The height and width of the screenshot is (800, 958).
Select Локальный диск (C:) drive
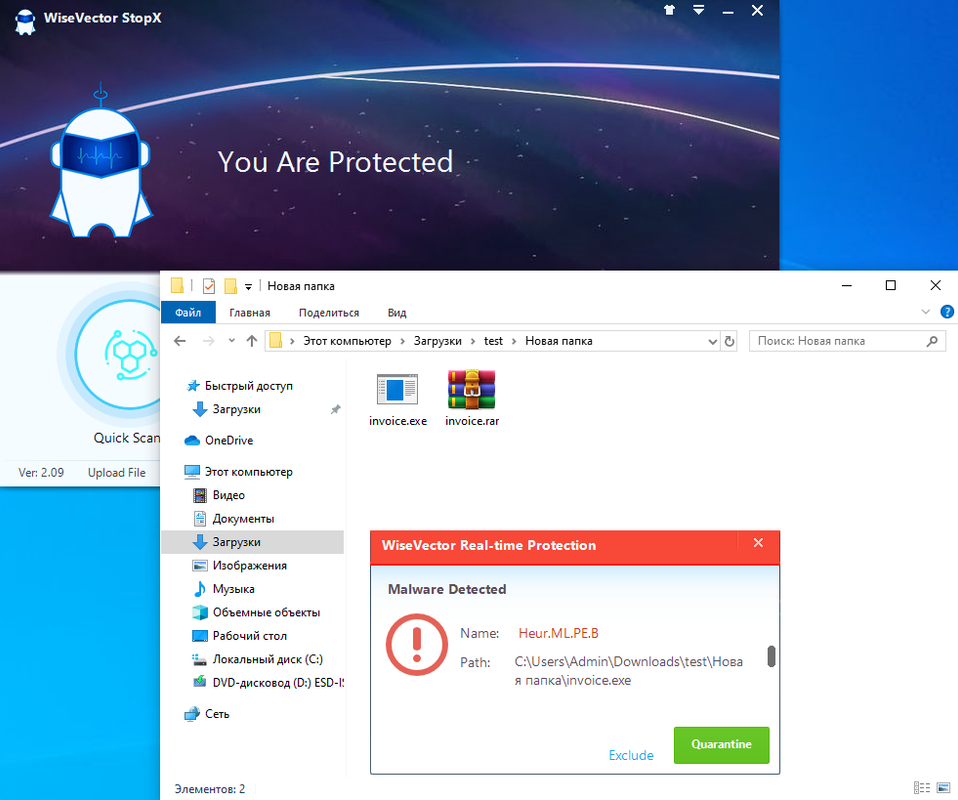coord(267,659)
